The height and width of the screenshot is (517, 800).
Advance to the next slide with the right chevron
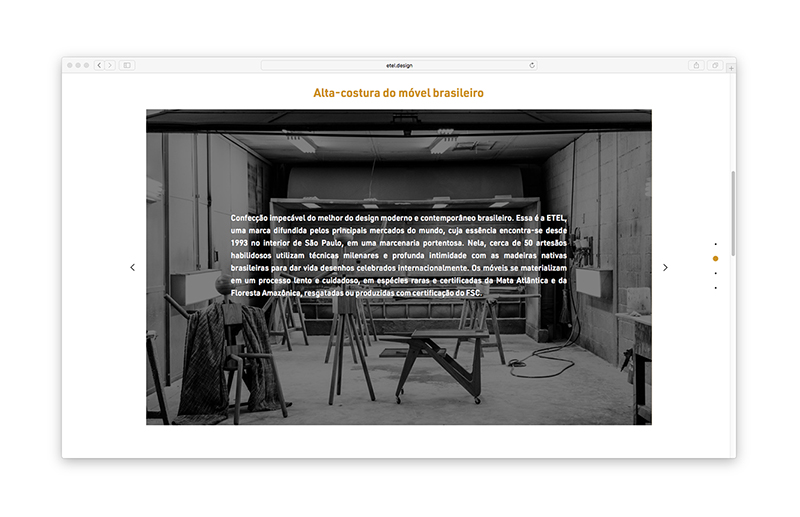665,267
